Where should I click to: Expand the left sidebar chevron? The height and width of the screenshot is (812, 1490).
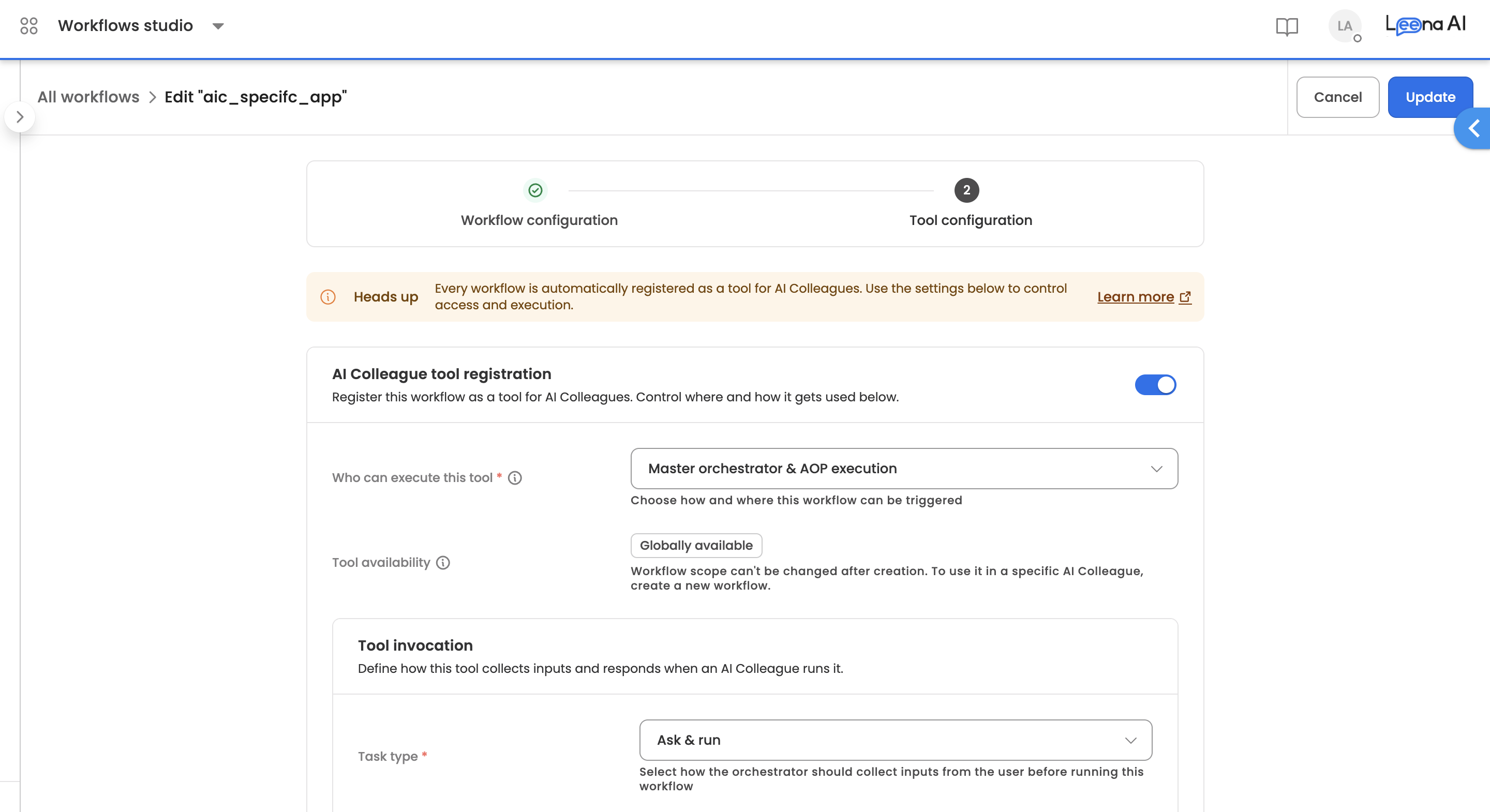pyautogui.click(x=20, y=117)
